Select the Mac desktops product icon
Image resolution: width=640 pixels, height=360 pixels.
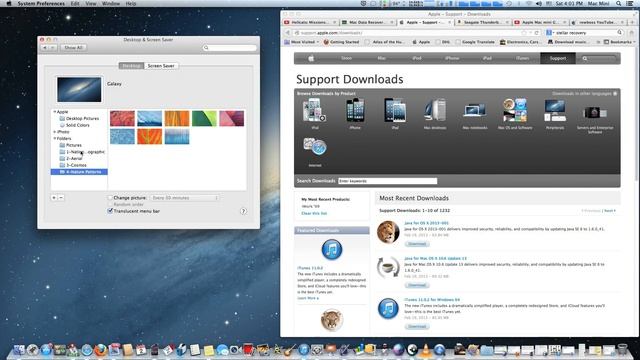435,110
